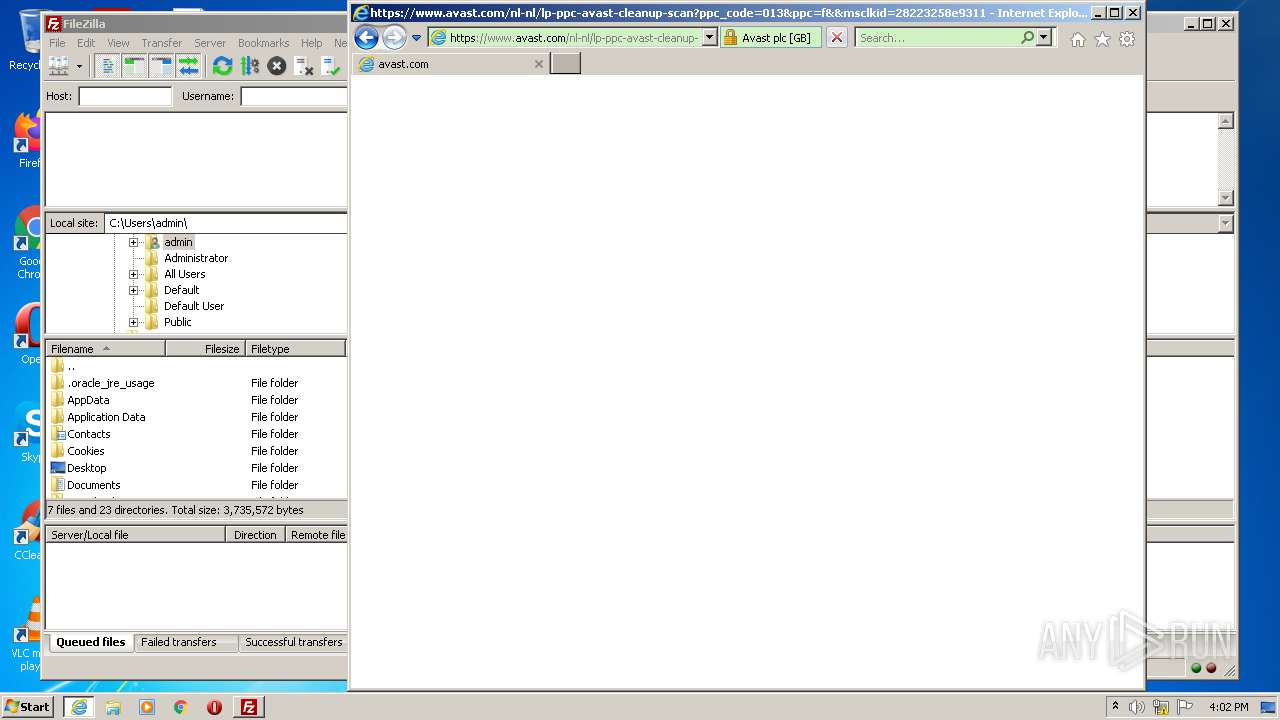Switch to Queued files tab
The height and width of the screenshot is (720, 1280).
click(90, 642)
